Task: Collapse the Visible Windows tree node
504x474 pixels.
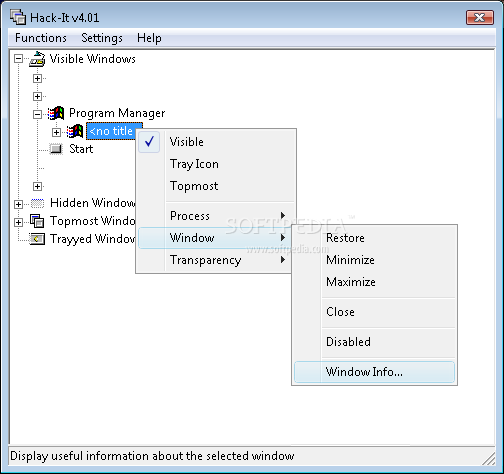Action: (19, 59)
